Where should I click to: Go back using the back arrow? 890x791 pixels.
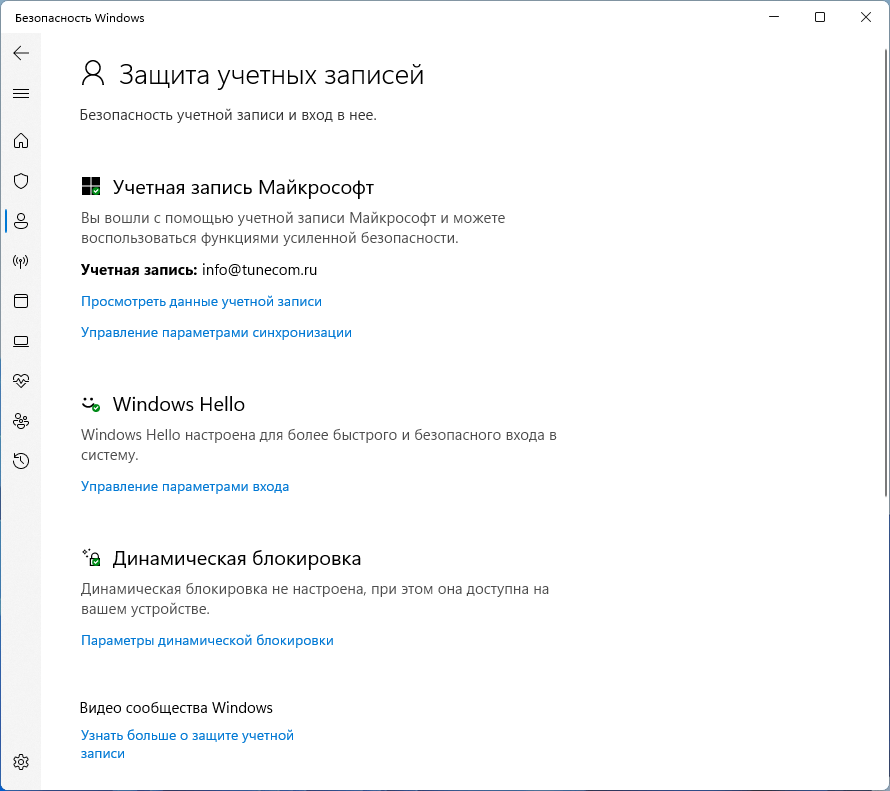point(21,53)
